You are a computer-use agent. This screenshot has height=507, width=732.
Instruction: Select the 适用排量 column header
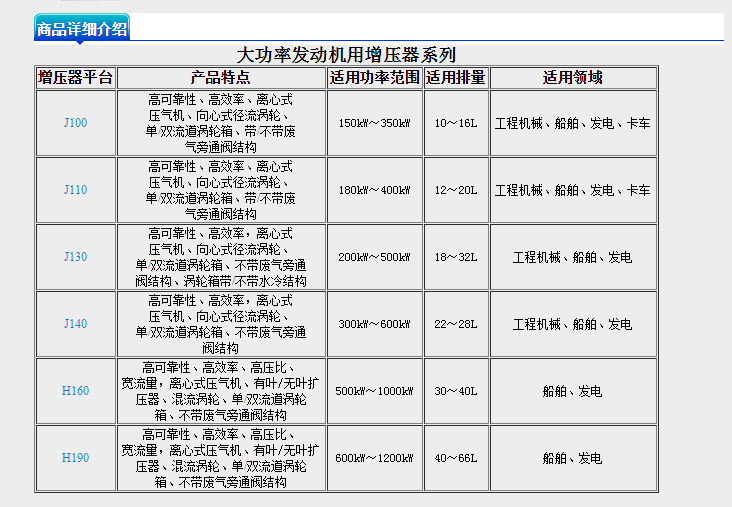click(456, 77)
